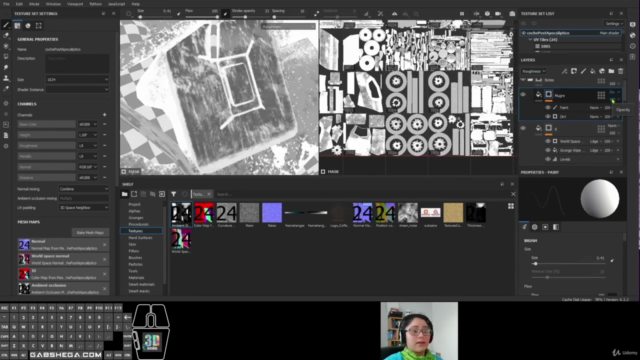Screen dimensions: 640x360
Task: Open the Normal mixing Combine dropdown
Action: tap(84, 189)
